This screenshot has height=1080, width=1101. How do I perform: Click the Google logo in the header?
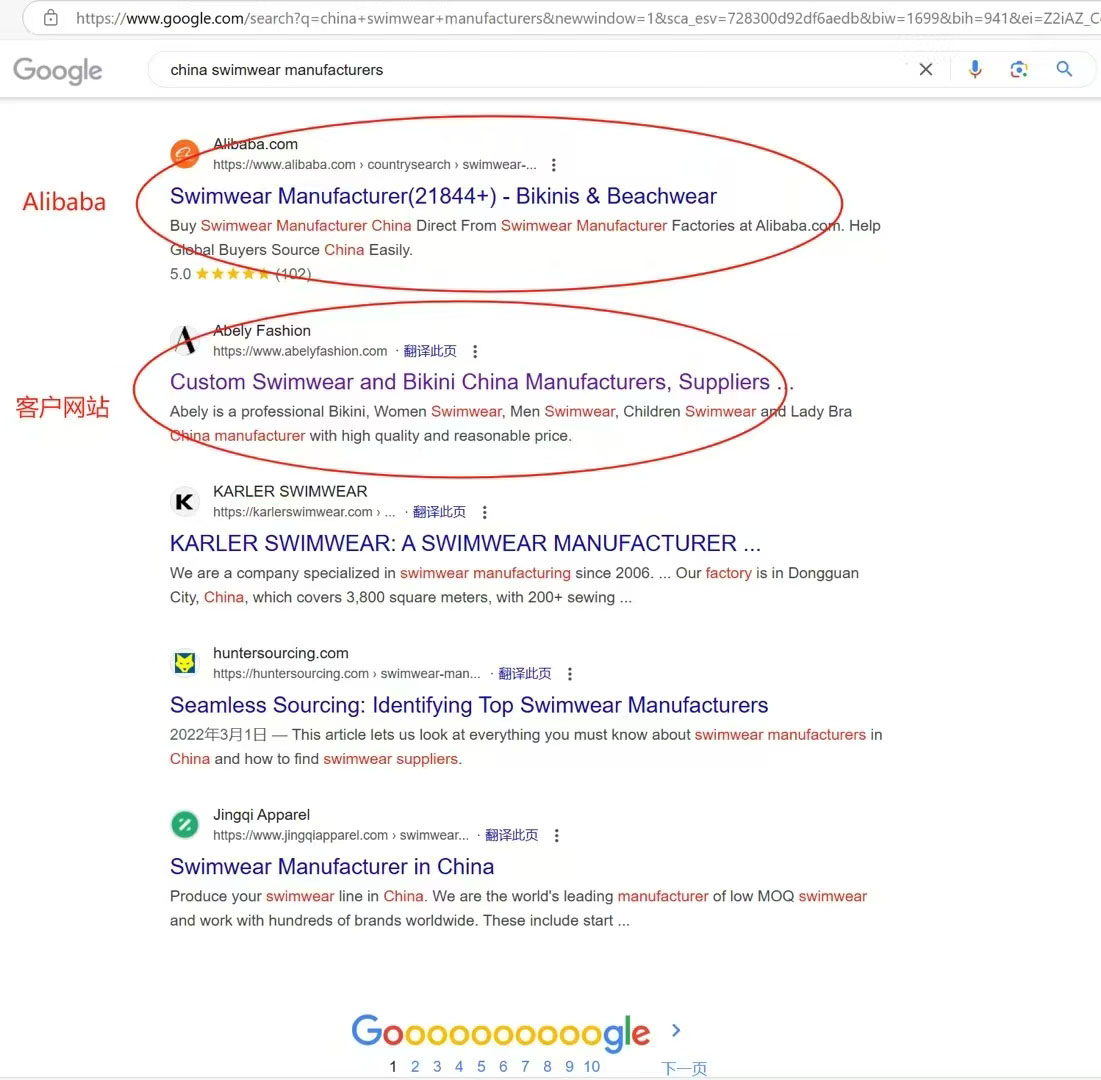click(x=58, y=70)
